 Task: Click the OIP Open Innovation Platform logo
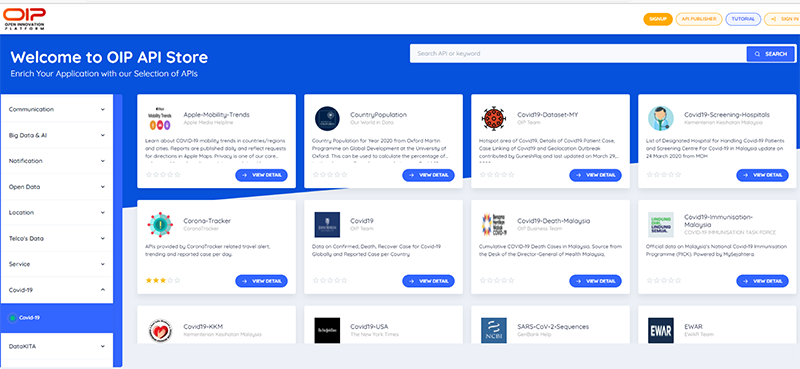(x=24, y=19)
